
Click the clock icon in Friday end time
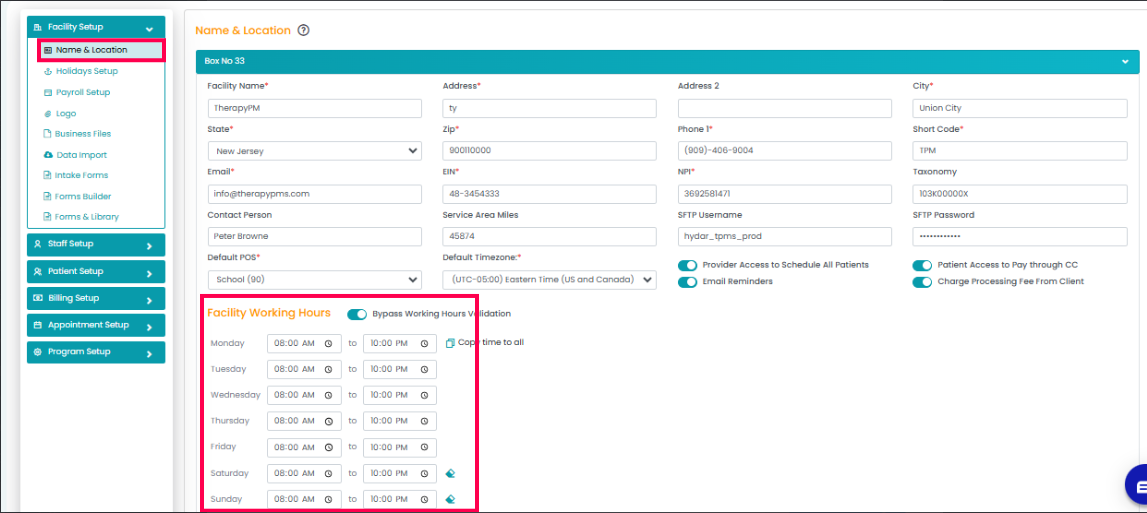424,447
